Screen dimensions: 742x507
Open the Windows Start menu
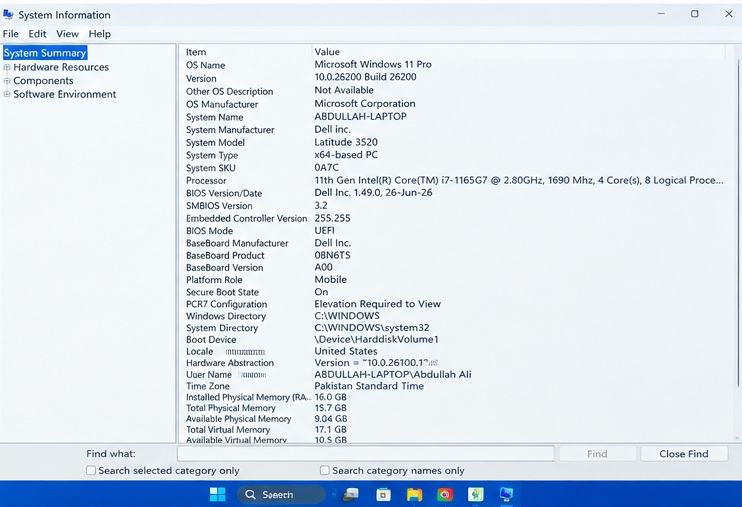click(x=218, y=494)
